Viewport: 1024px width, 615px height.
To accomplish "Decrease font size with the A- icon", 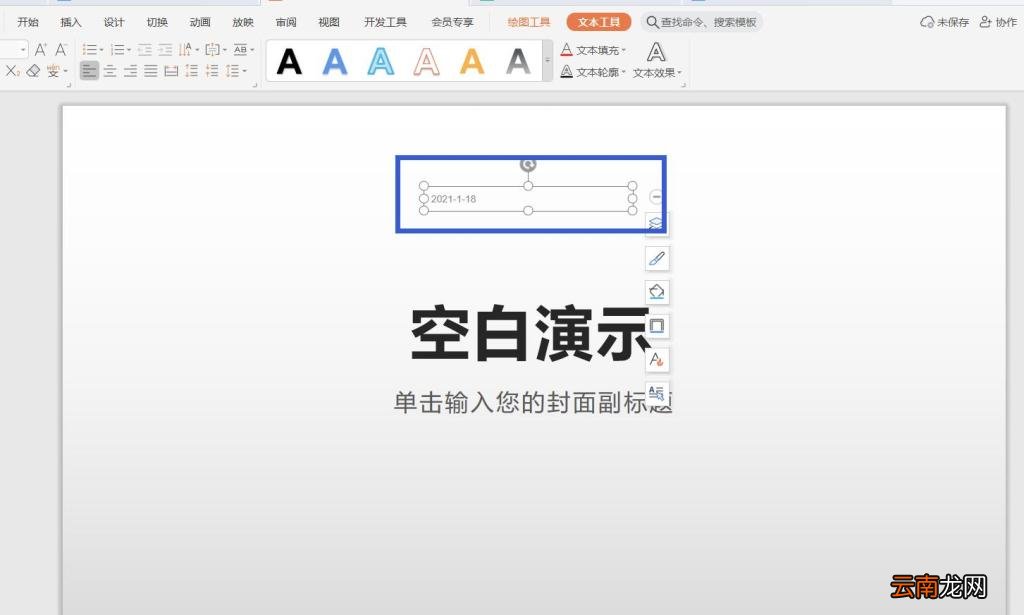I will coord(61,50).
